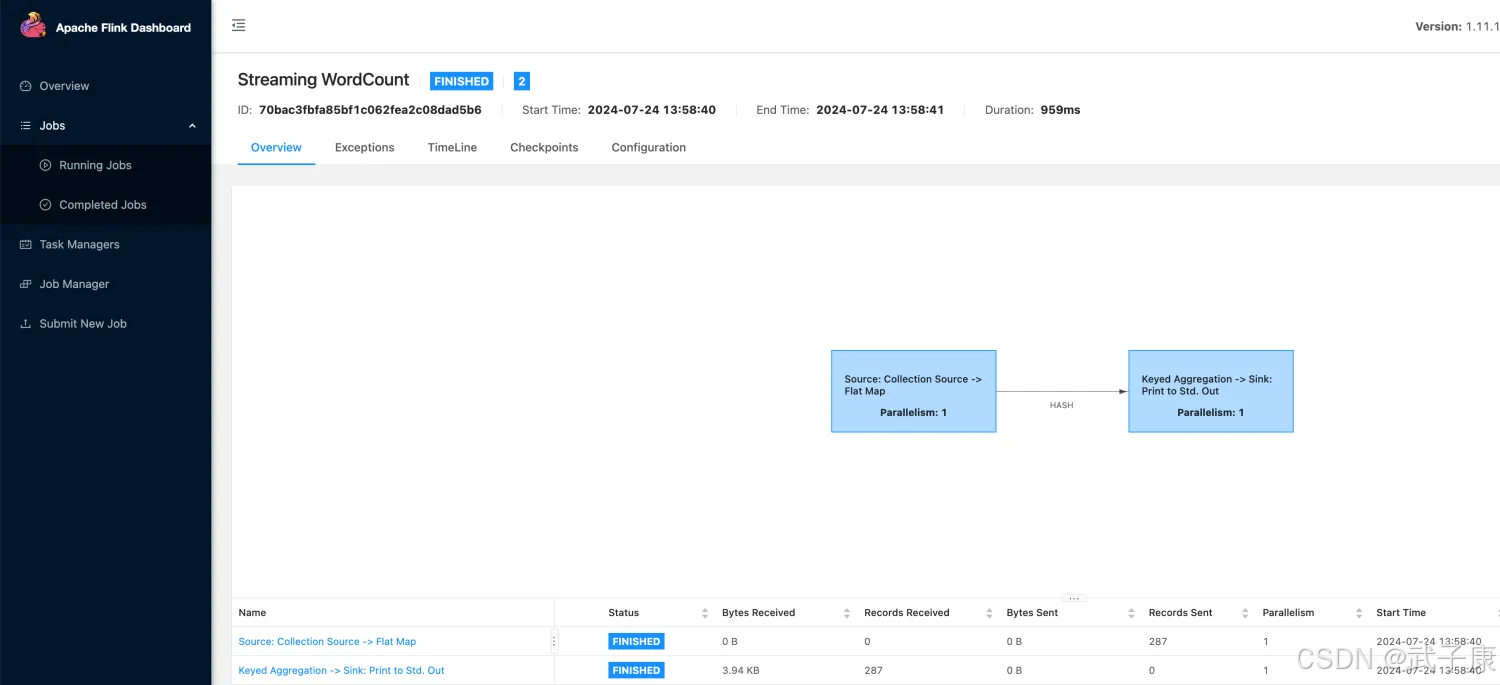Click the blue task count badge 2
The width and height of the screenshot is (1500, 685).
tap(522, 81)
